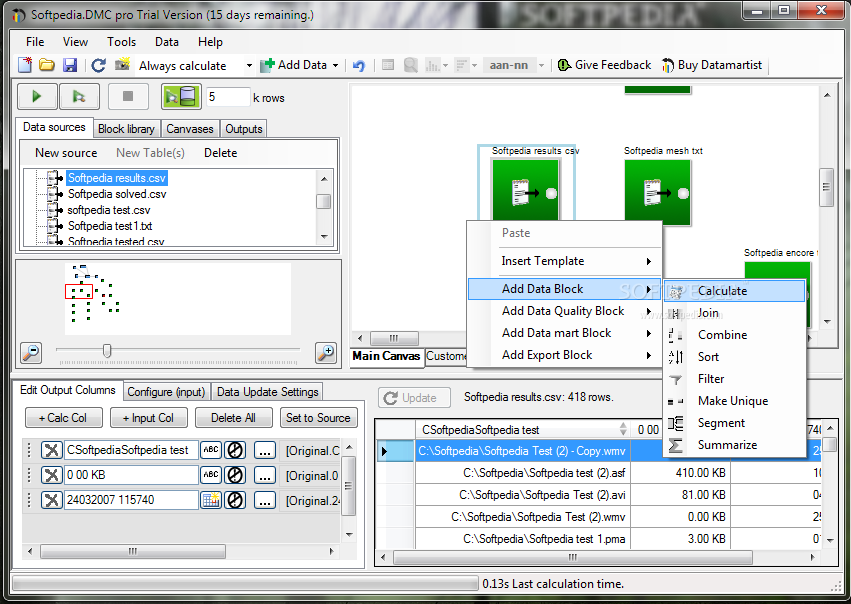Choose Sort from the submenu
Image resolution: width=851 pixels, height=604 pixels.
click(x=734, y=357)
